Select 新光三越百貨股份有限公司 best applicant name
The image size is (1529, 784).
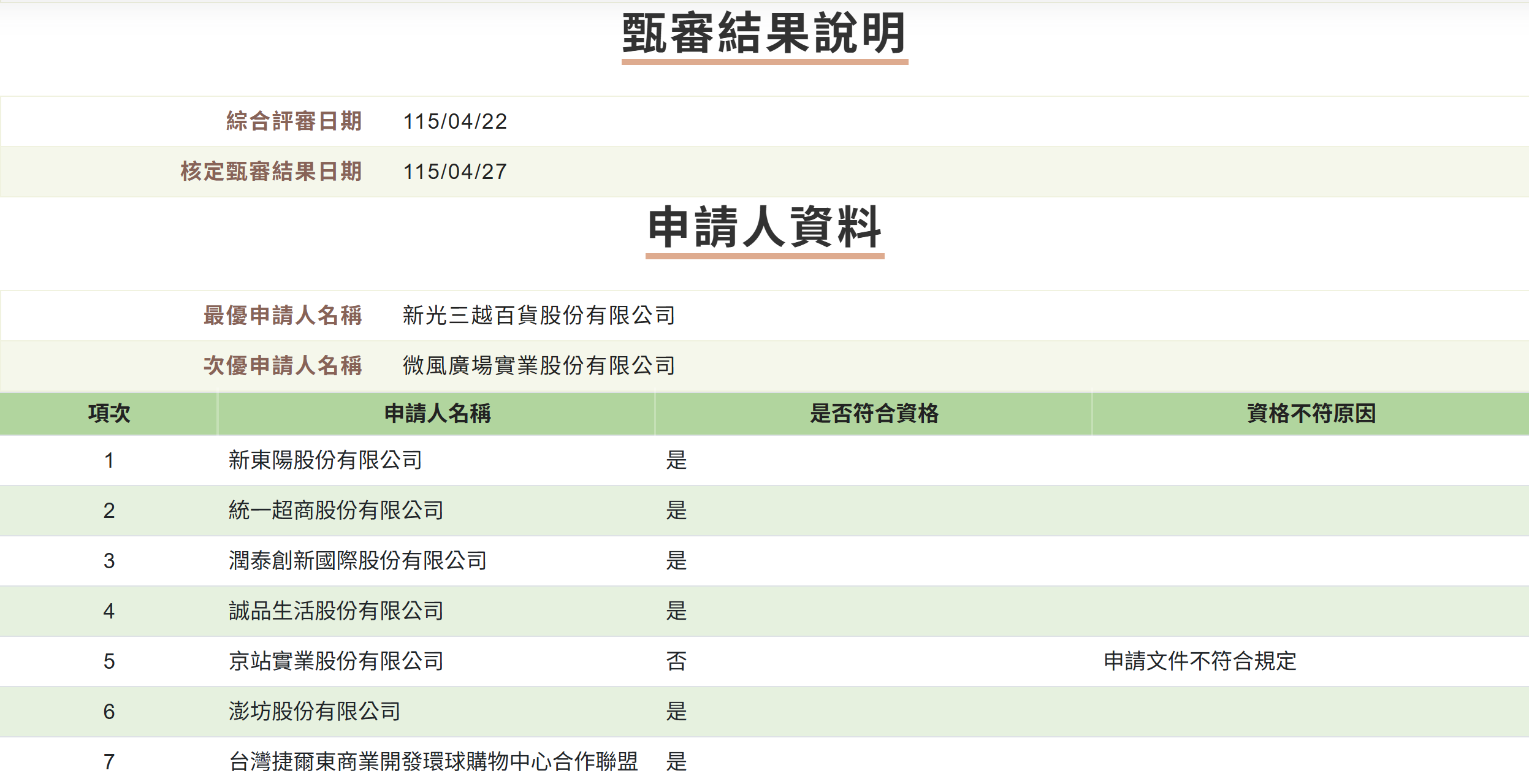pyautogui.click(x=539, y=315)
